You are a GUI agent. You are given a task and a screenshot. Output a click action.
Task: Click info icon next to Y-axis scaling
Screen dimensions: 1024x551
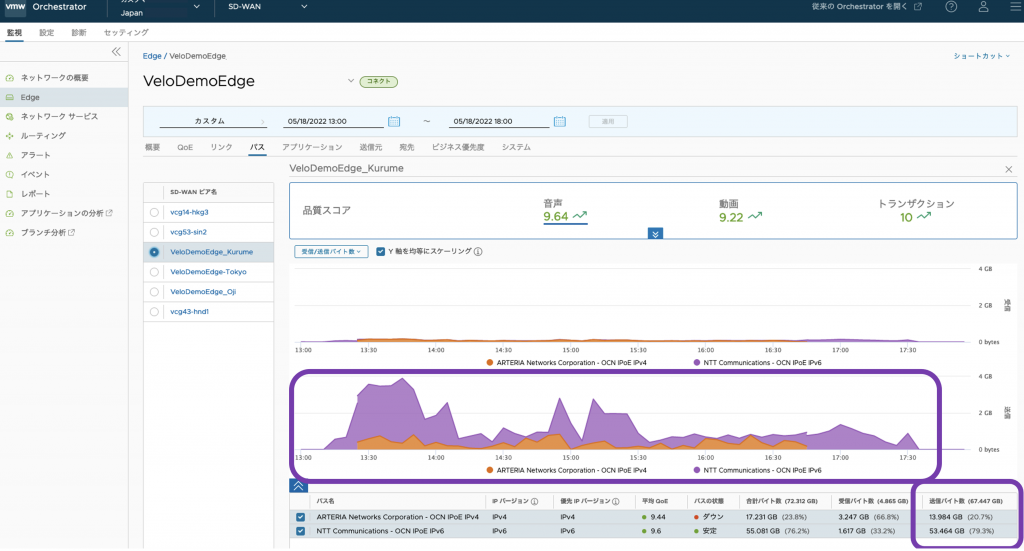480,252
